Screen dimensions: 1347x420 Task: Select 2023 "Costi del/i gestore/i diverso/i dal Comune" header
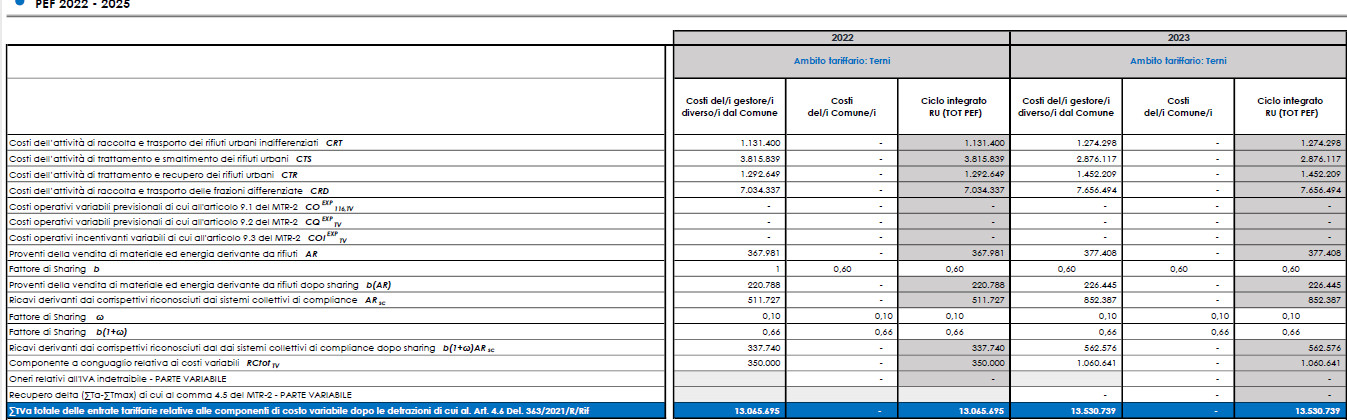tap(1066, 106)
